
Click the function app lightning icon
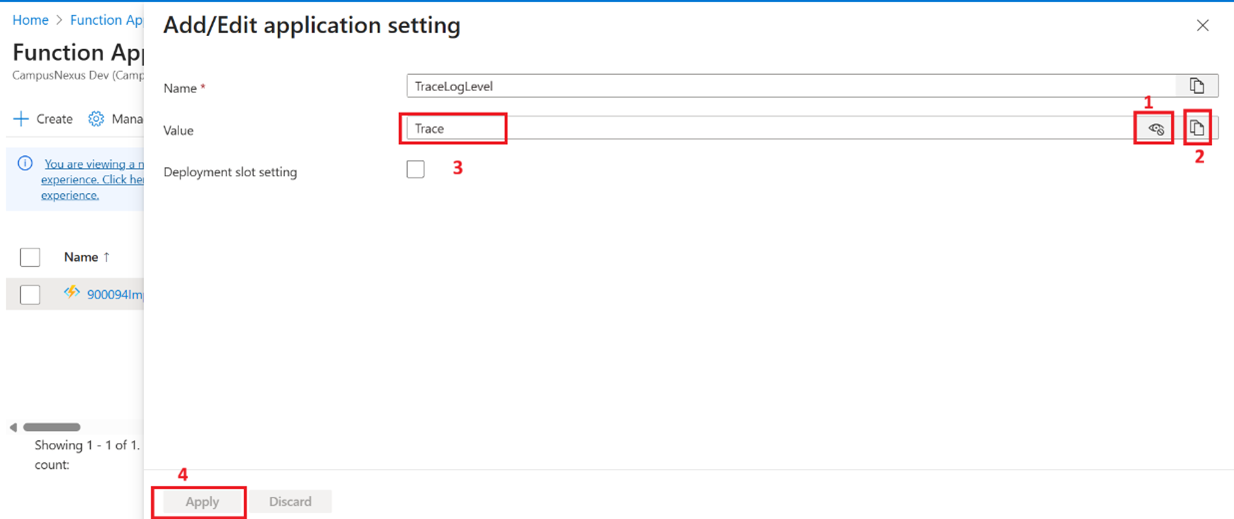tap(72, 293)
